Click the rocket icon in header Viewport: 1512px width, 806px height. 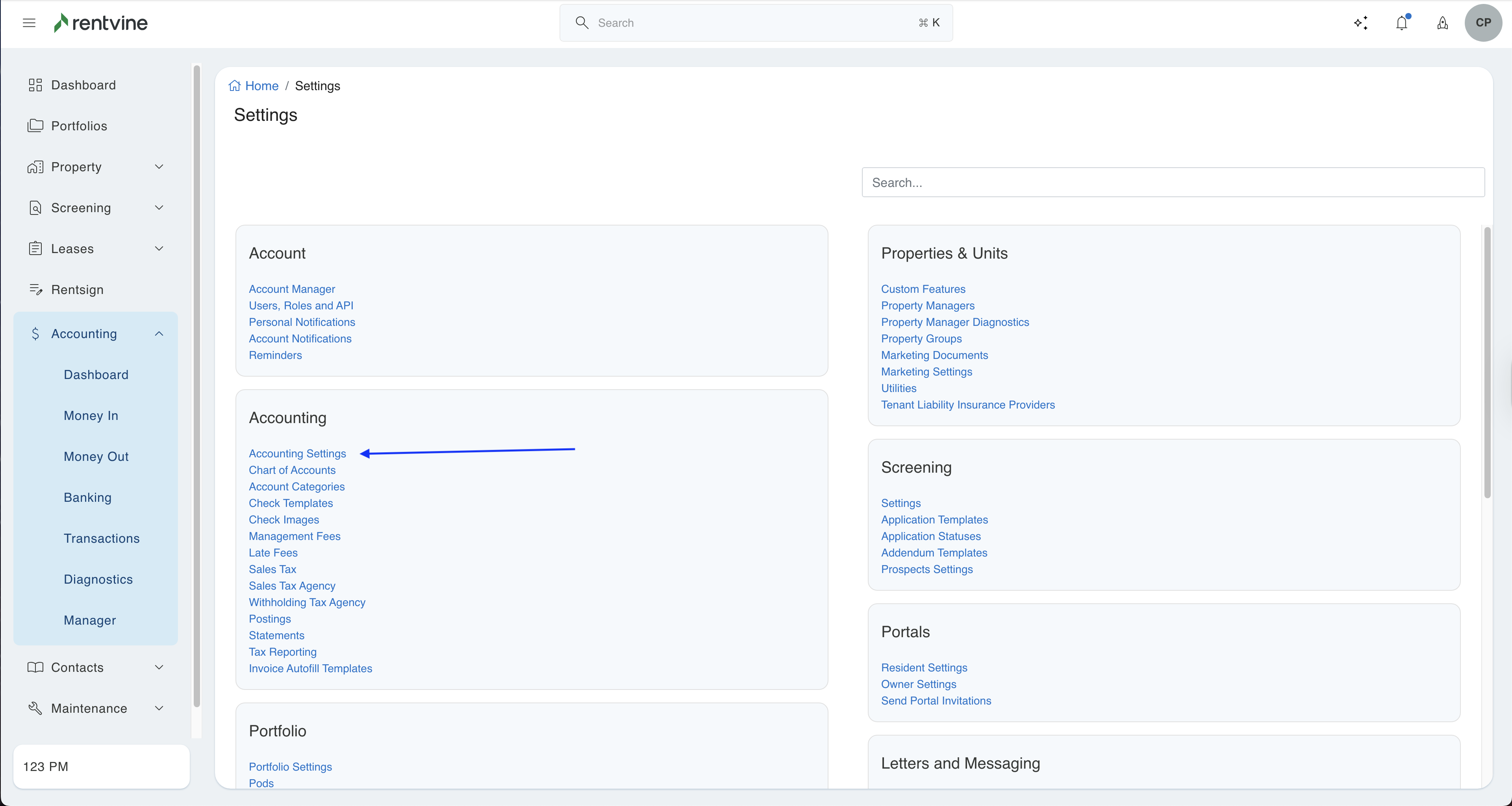1442,23
